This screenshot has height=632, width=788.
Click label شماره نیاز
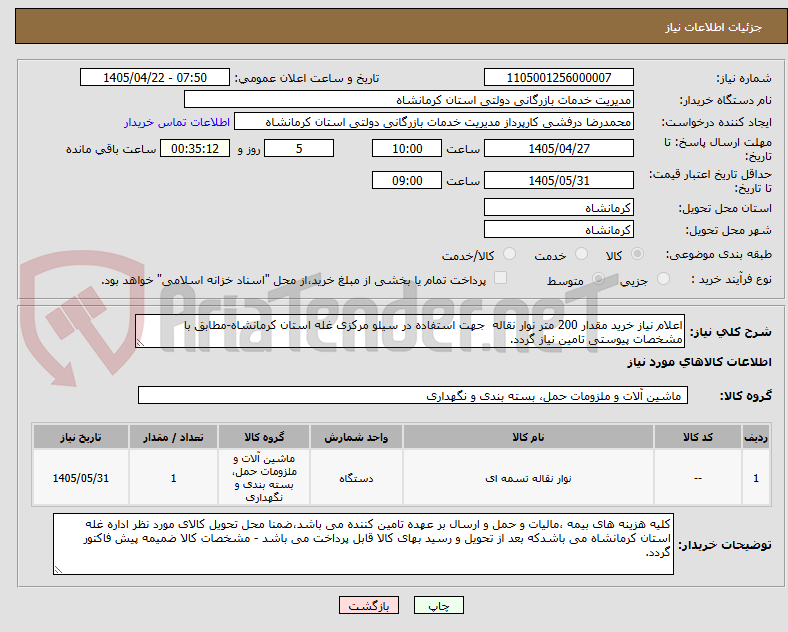pos(744,78)
